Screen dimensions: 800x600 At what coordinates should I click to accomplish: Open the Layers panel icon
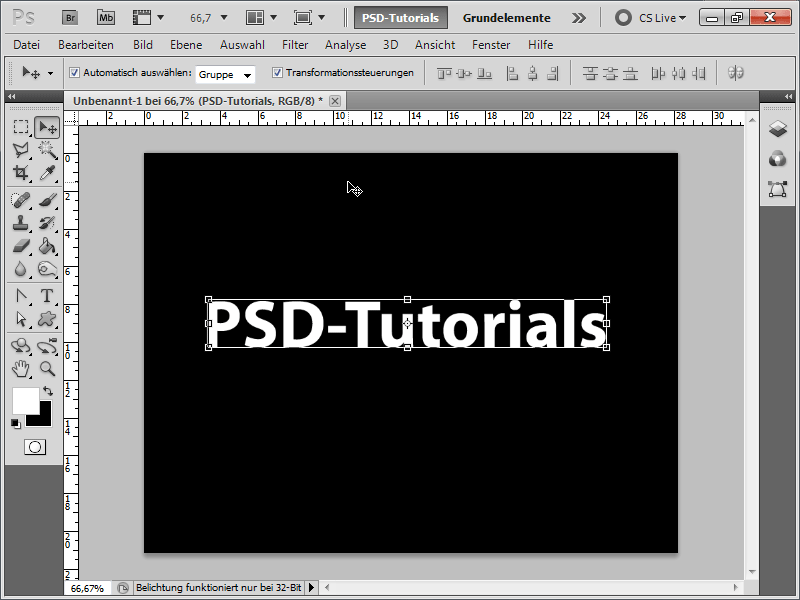(778, 129)
